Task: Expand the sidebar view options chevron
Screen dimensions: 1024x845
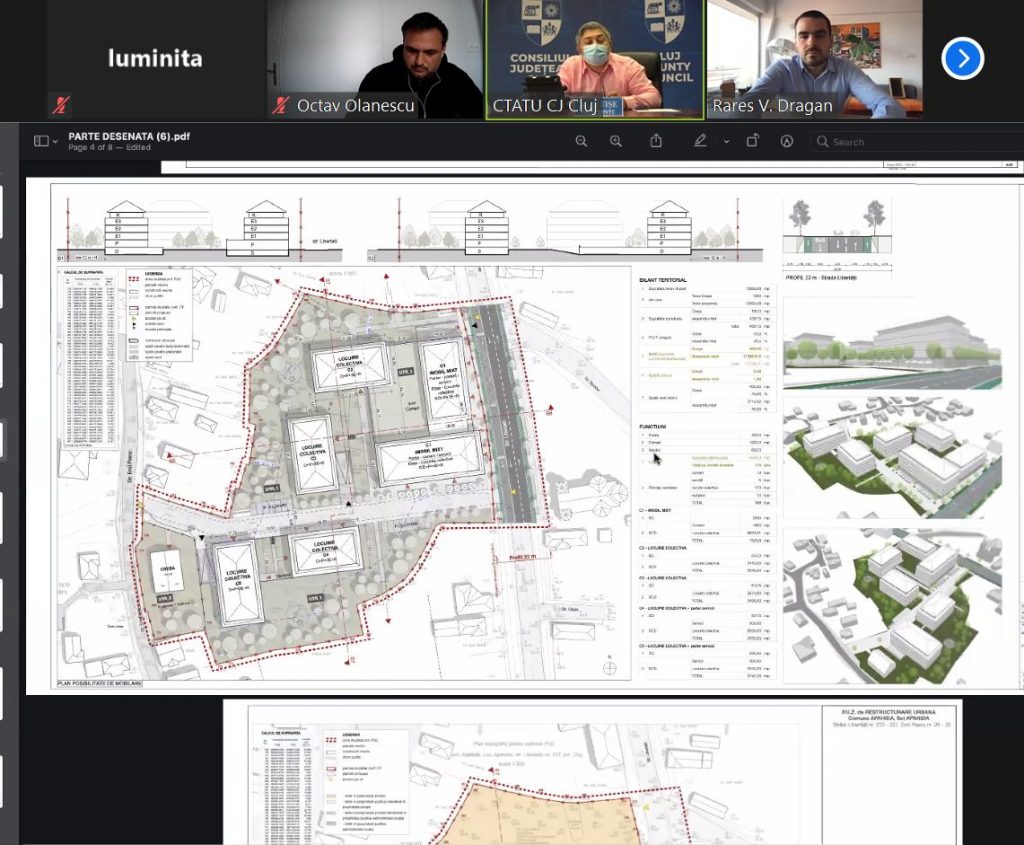Action: point(55,142)
